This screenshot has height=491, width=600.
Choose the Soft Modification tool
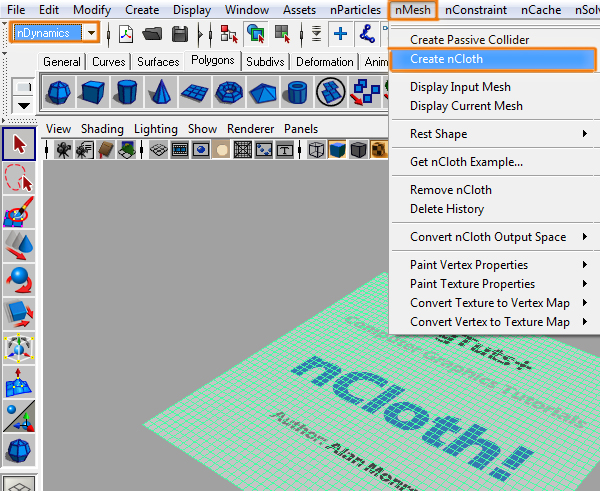19,382
